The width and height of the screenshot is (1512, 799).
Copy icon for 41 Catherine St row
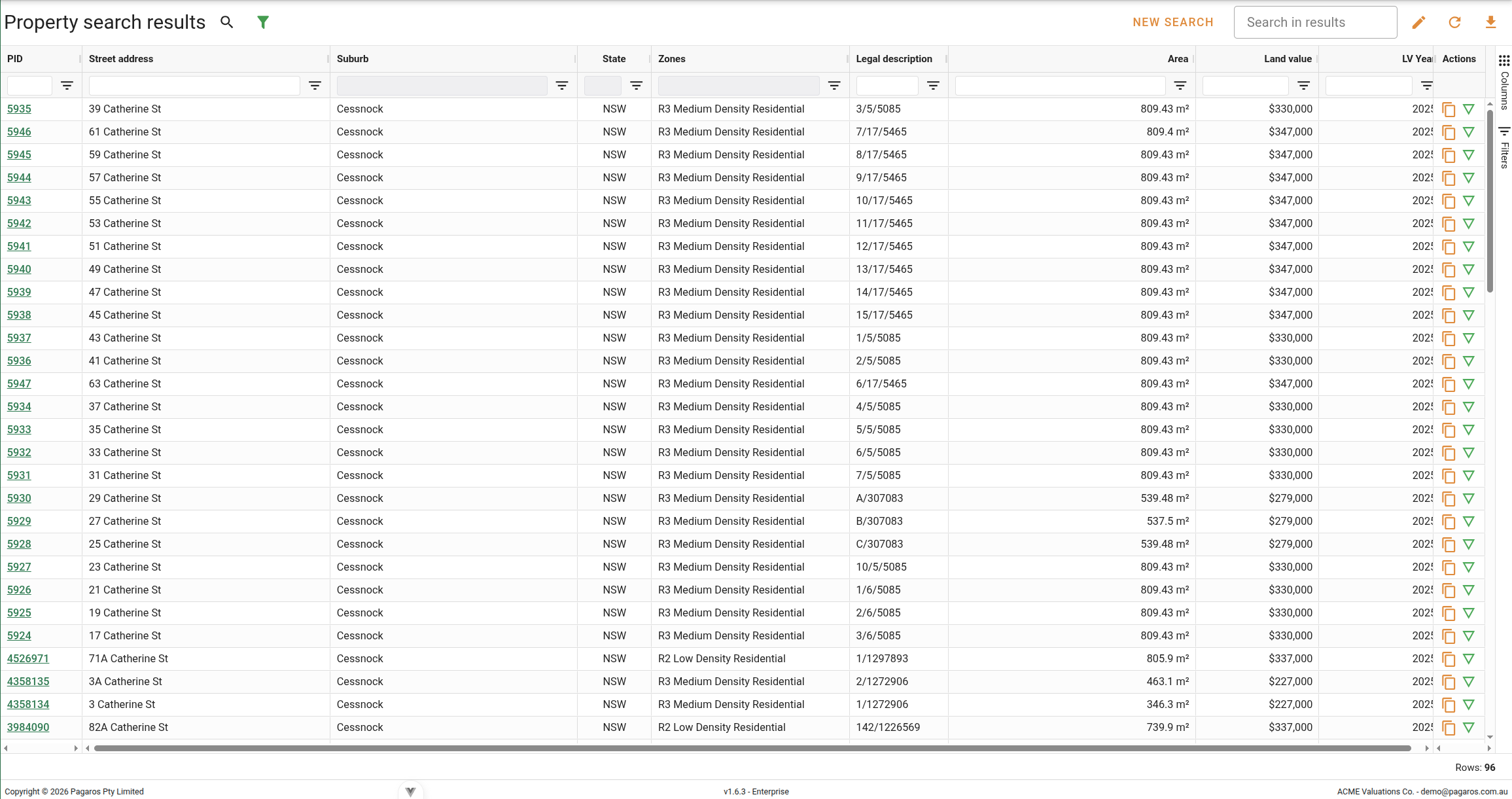(1449, 361)
